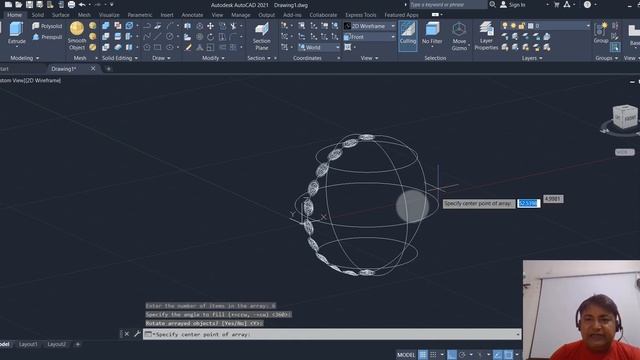Open the 2D Wireframe visual style dropdown
The width and height of the screenshot is (640, 360).
(x=369, y=26)
